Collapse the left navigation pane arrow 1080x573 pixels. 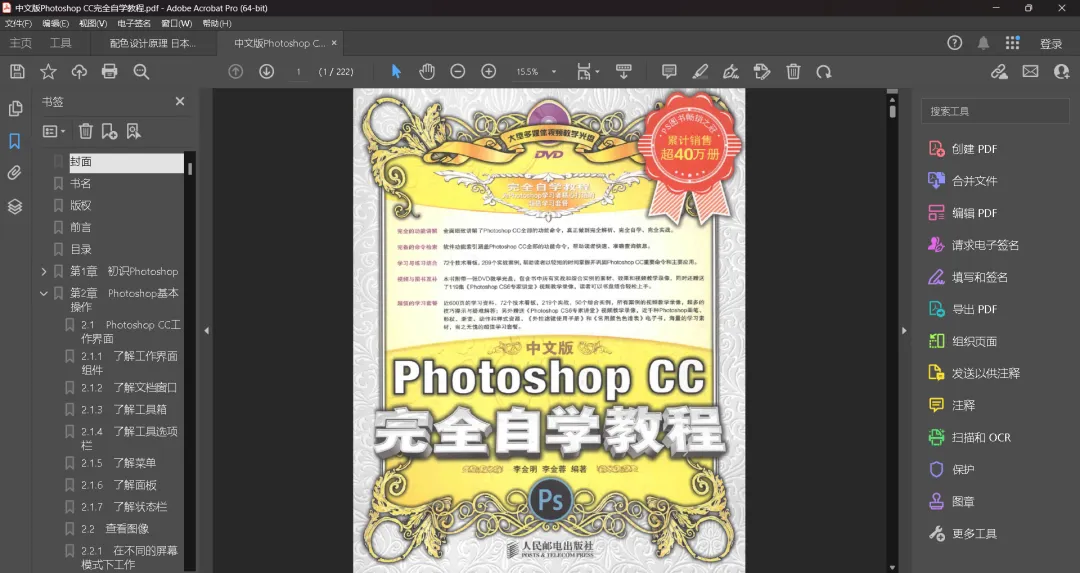point(207,331)
